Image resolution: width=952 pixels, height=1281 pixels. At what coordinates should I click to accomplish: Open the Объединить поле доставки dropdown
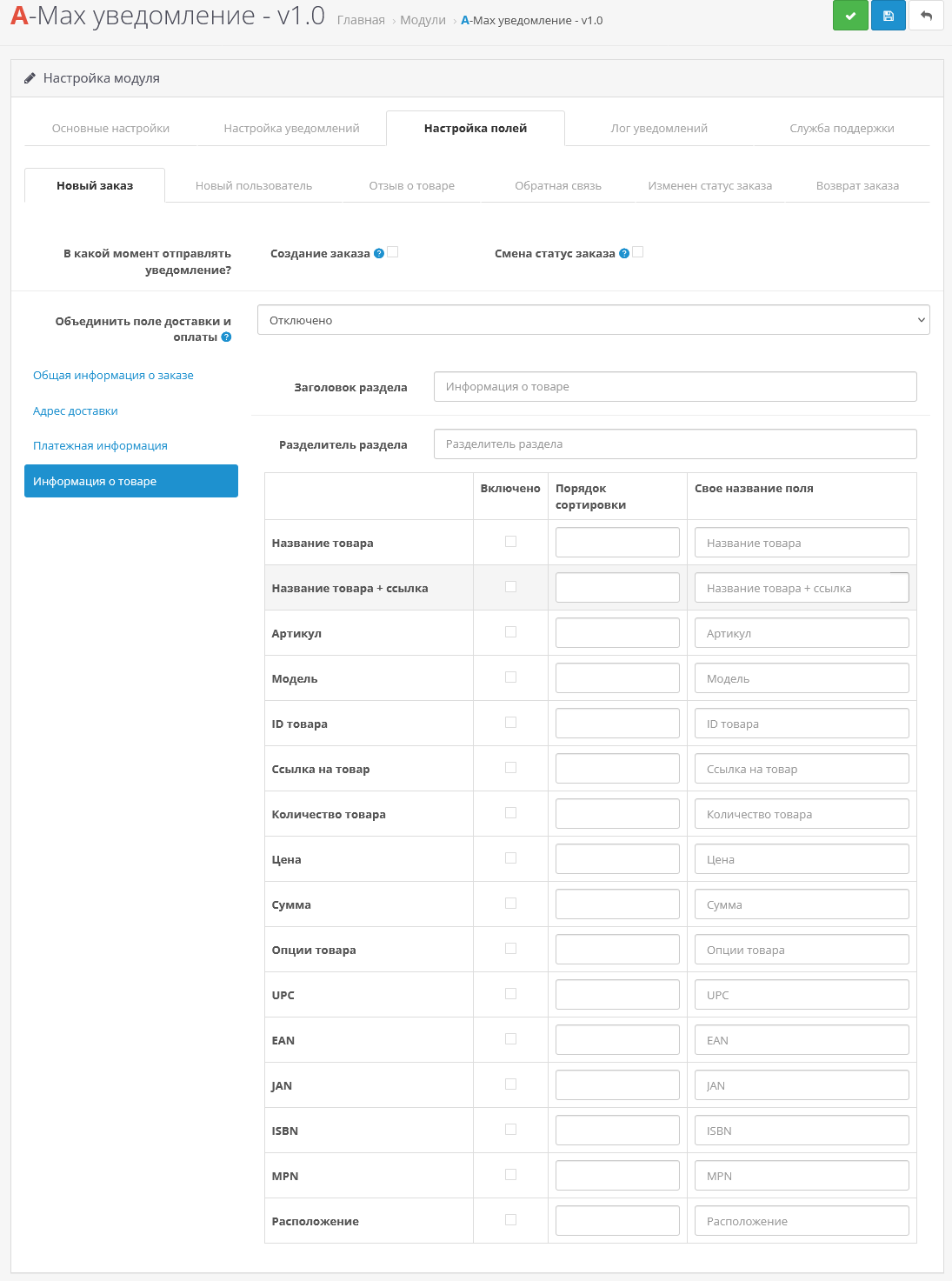pos(593,320)
